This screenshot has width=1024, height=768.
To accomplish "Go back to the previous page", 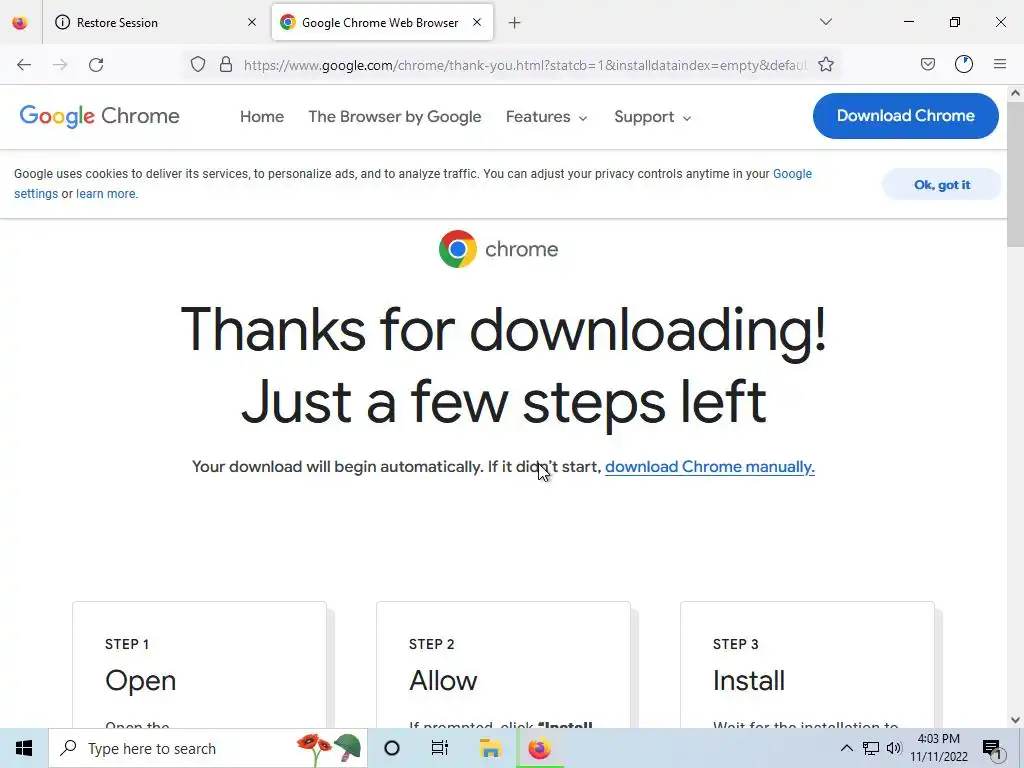I will (x=24, y=65).
